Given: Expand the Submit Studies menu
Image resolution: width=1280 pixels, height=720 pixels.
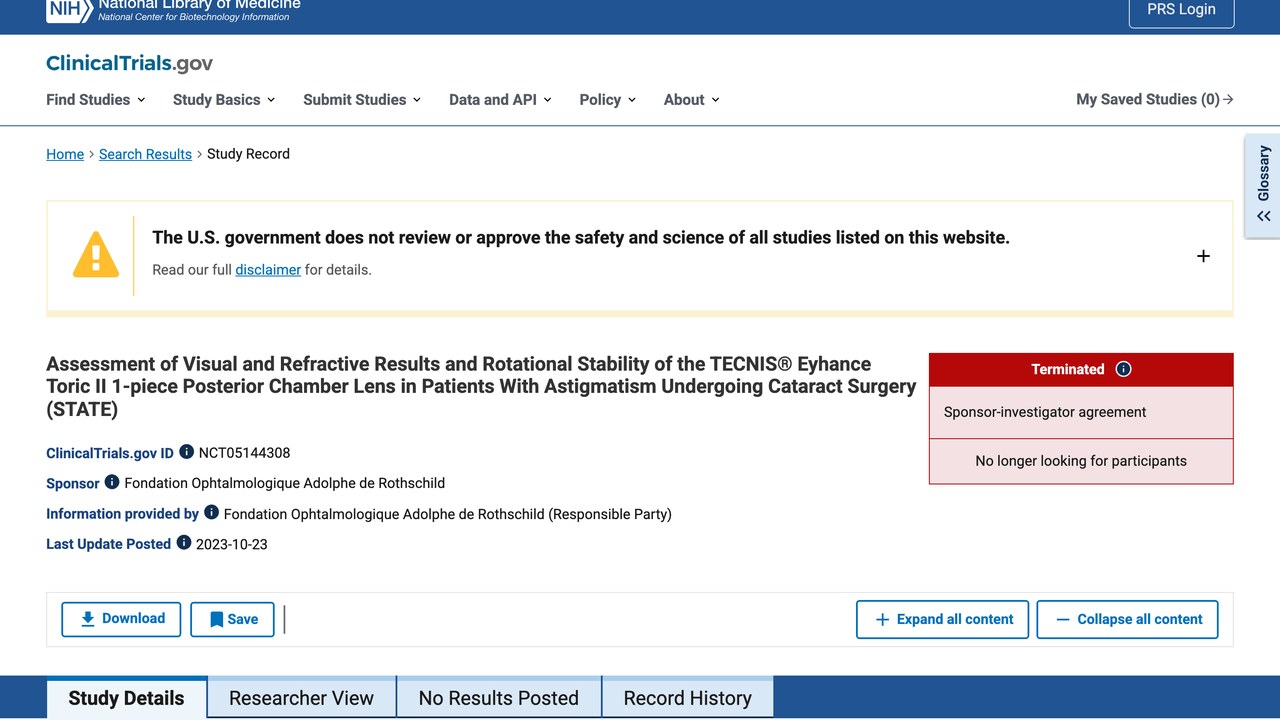Looking at the screenshot, I should 362,100.
